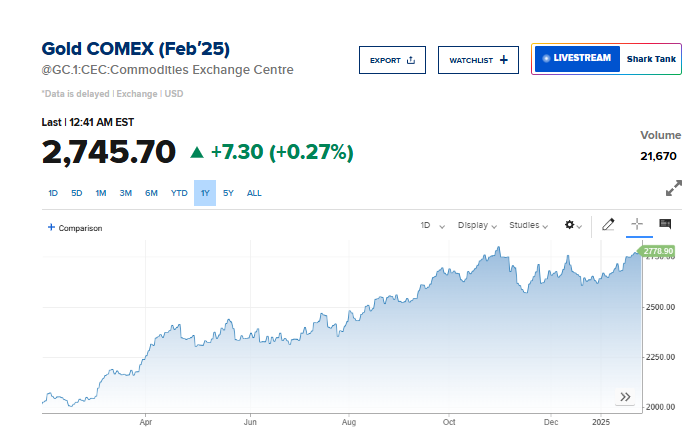Click the scroll-to-latest double arrow
This screenshot has width=698, height=445.
625,397
